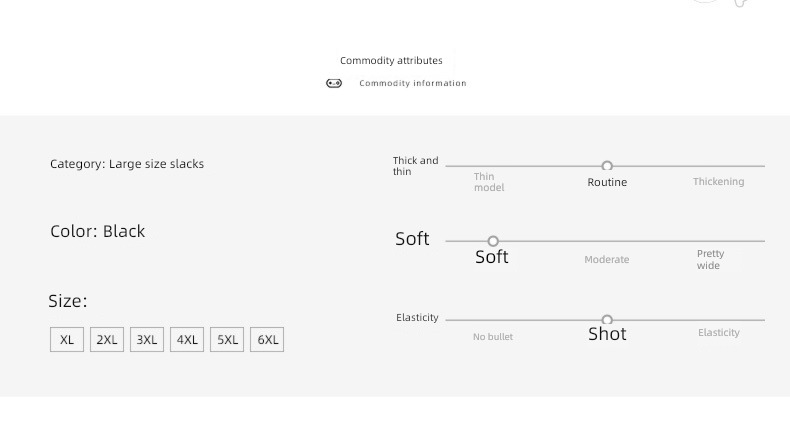790x422 pixels.
Task: Click the gamepad icon beside Commodity information
Action: tap(334, 83)
